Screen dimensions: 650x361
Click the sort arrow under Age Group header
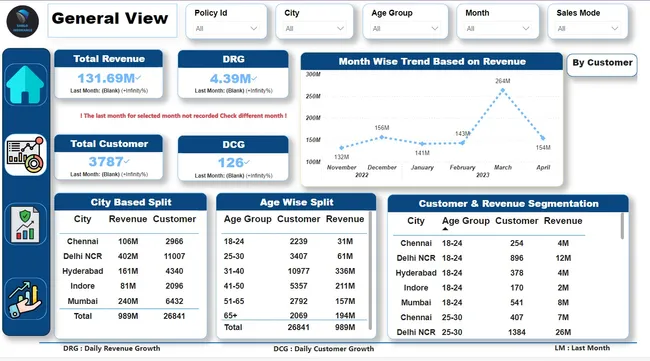tap(445, 229)
